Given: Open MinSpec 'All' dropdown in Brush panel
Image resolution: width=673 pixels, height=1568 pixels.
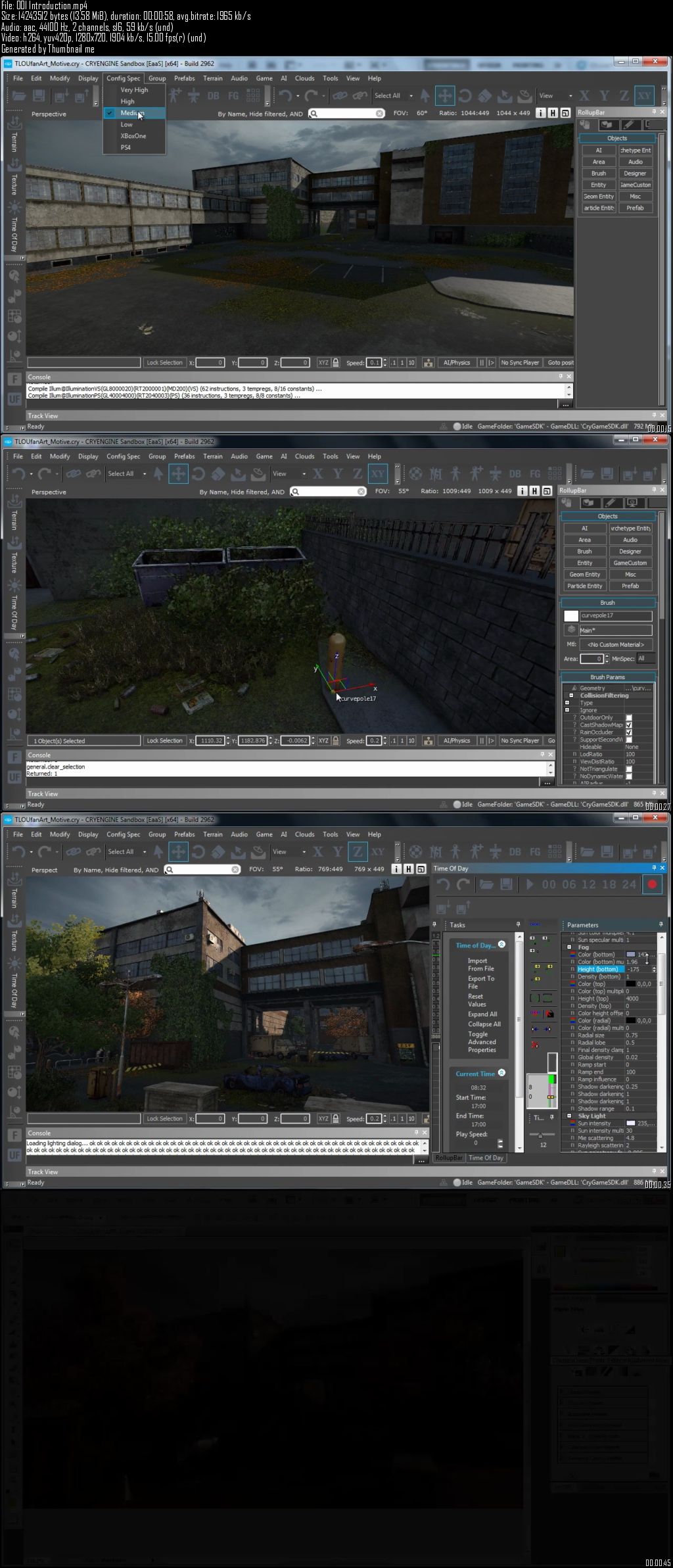Looking at the screenshot, I should [645, 659].
